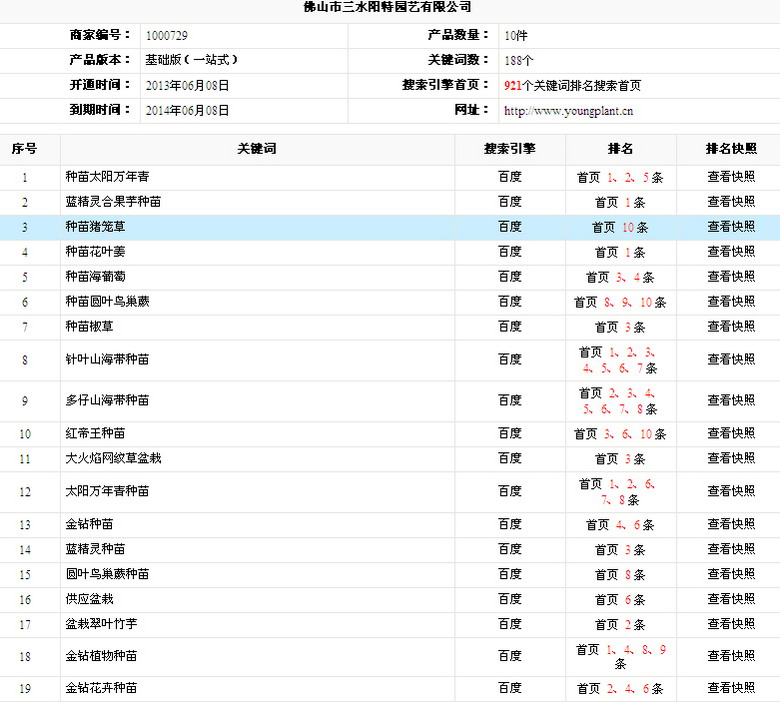The width and height of the screenshot is (780, 702).
Task: Select keyword 红帝王种苗
Action: pos(95,433)
